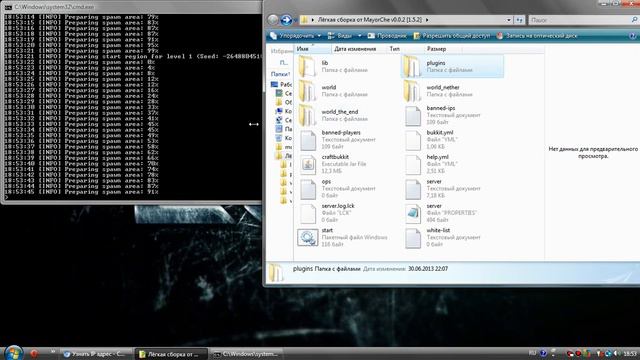Sort by the Имя column header
Screen dimensions: 640x360
313,49
